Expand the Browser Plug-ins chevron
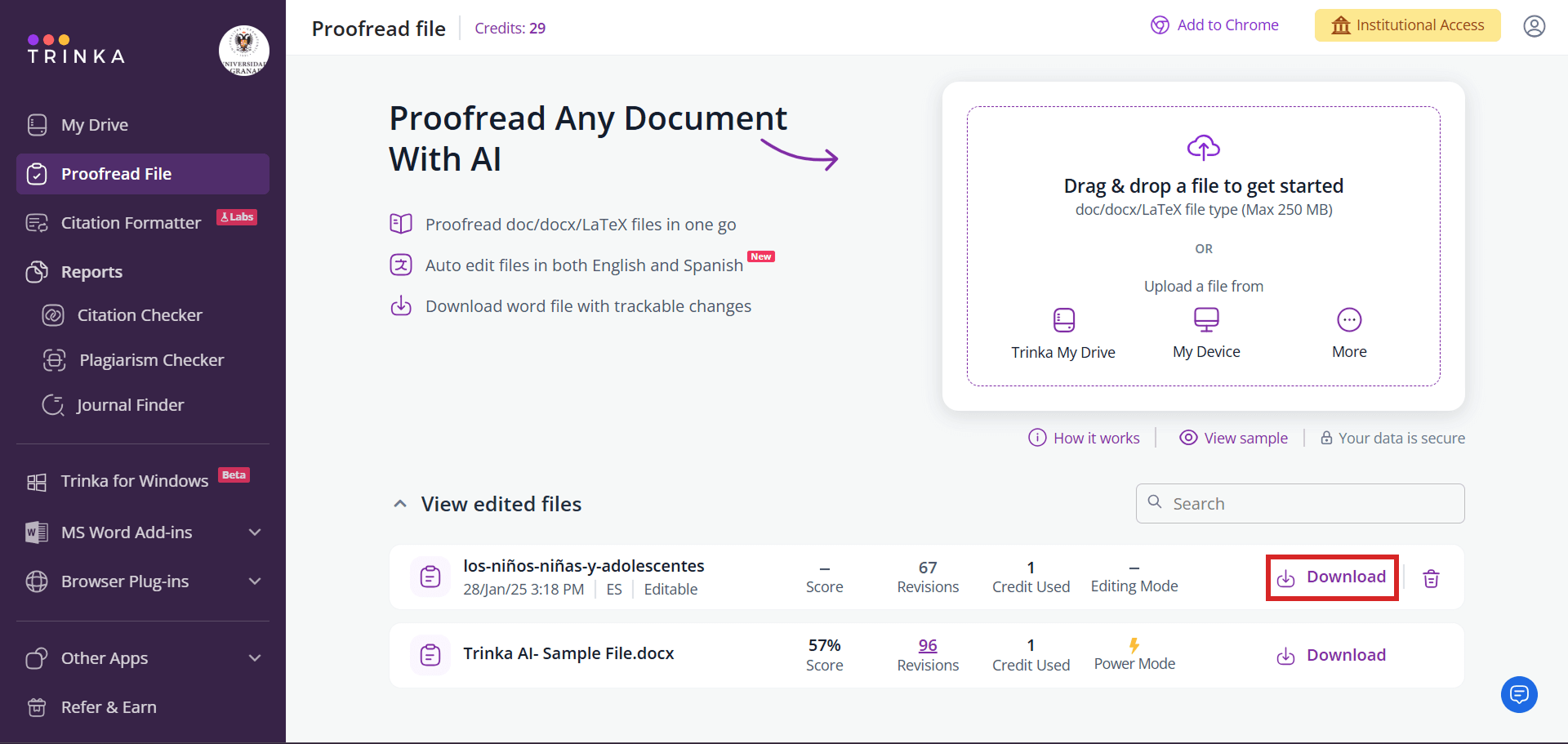The width and height of the screenshot is (1568, 744). click(255, 581)
